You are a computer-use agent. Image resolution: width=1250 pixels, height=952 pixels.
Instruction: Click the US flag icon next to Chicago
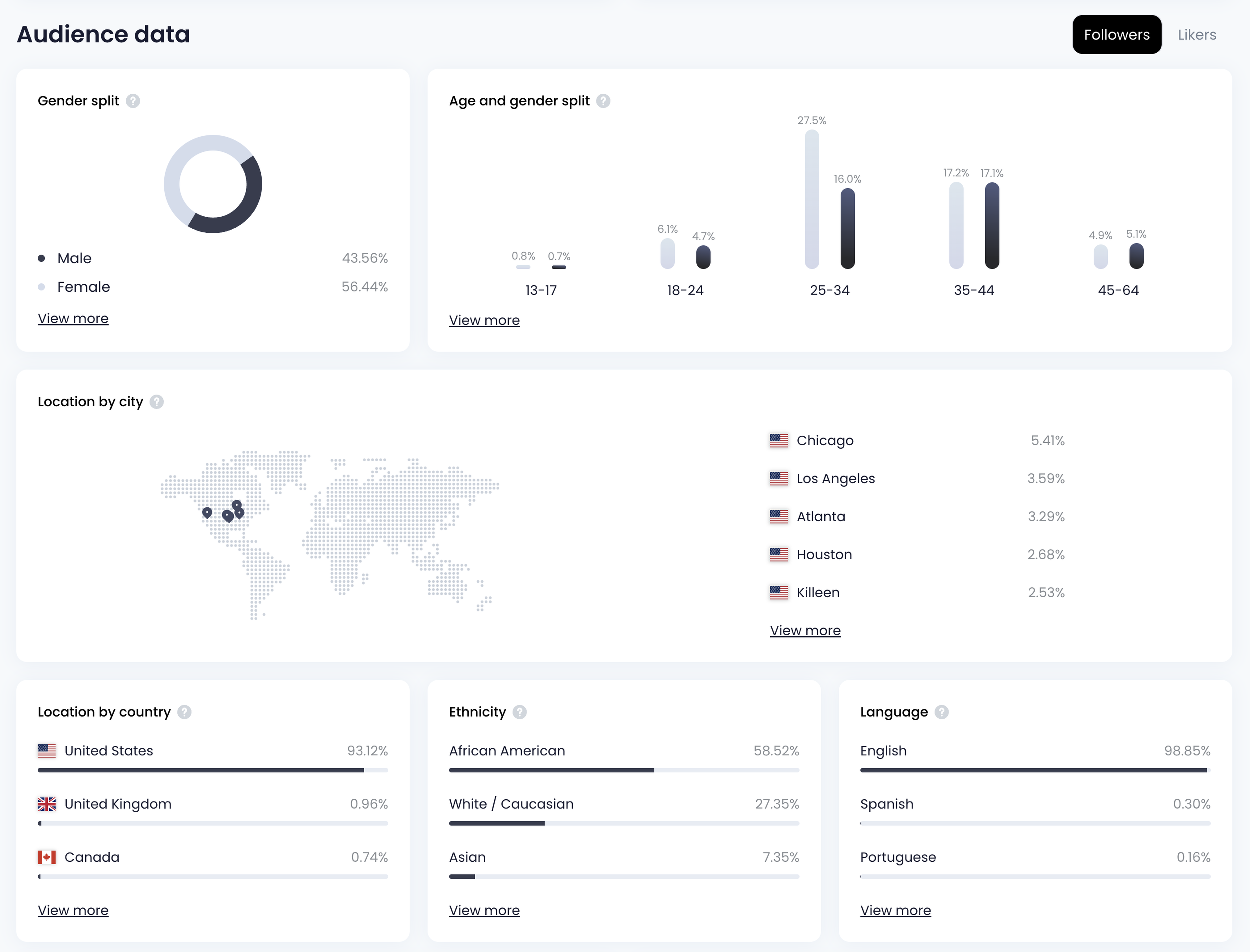tap(779, 440)
